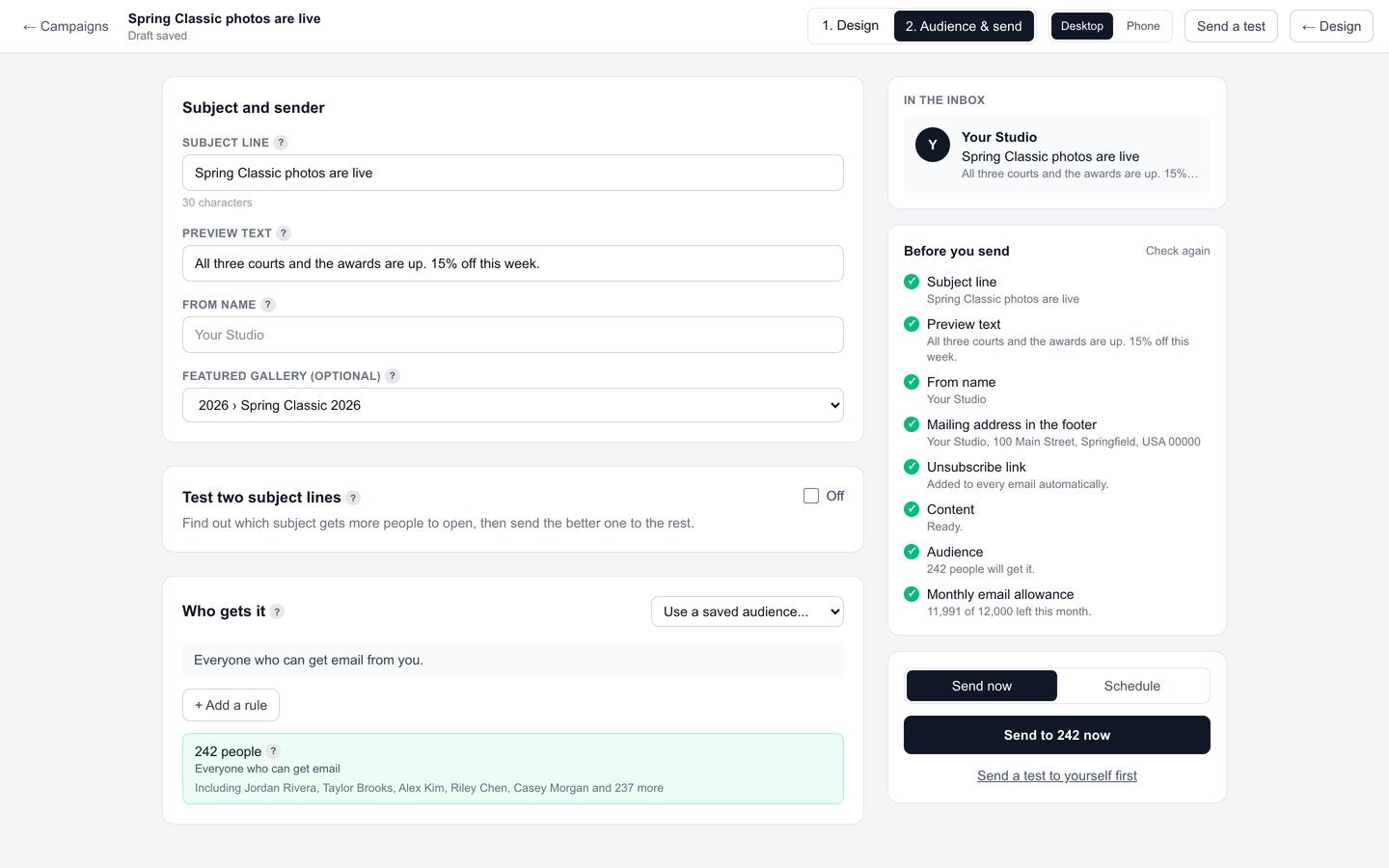Screen dimensions: 1389x868
Task: Switch preview to Phone view
Action: pos(1143,26)
